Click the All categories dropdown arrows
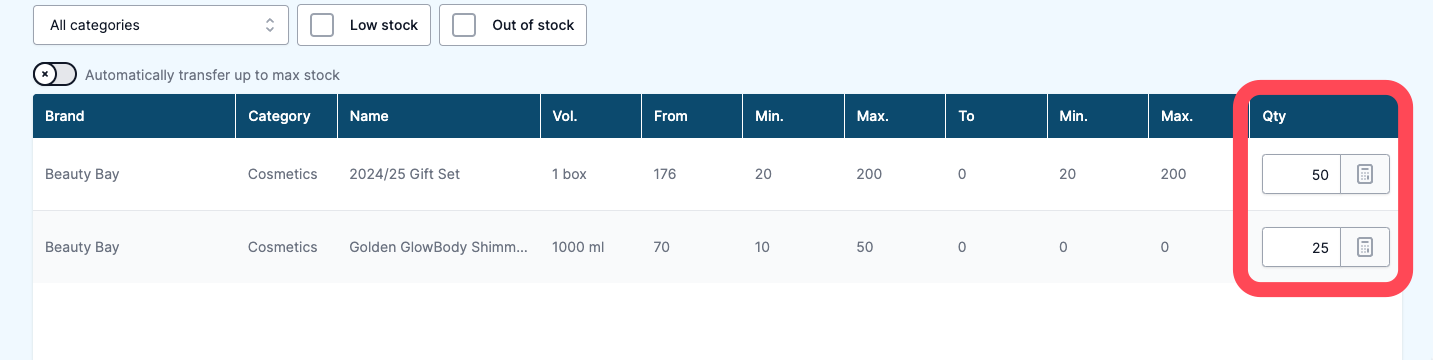The height and width of the screenshot is (360, 1433). pos(270,25)
